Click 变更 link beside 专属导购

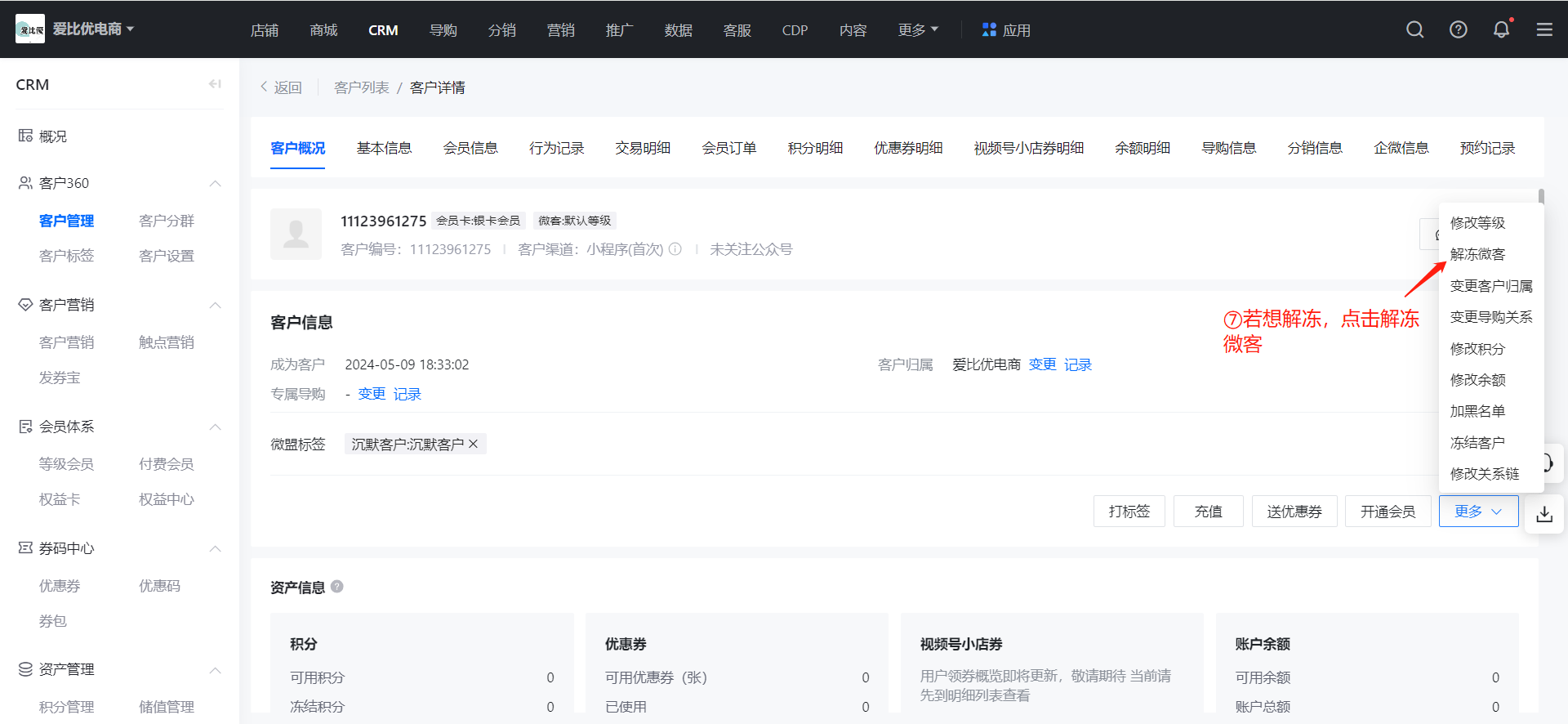click(x=372, y=394)
